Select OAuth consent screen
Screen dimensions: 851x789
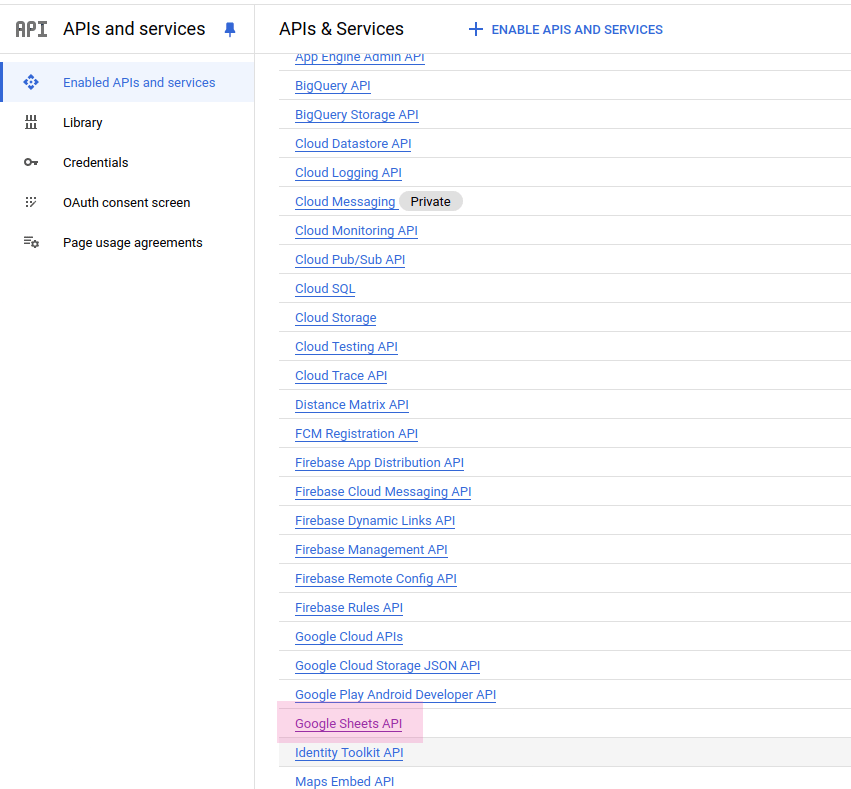click(126, 202)
